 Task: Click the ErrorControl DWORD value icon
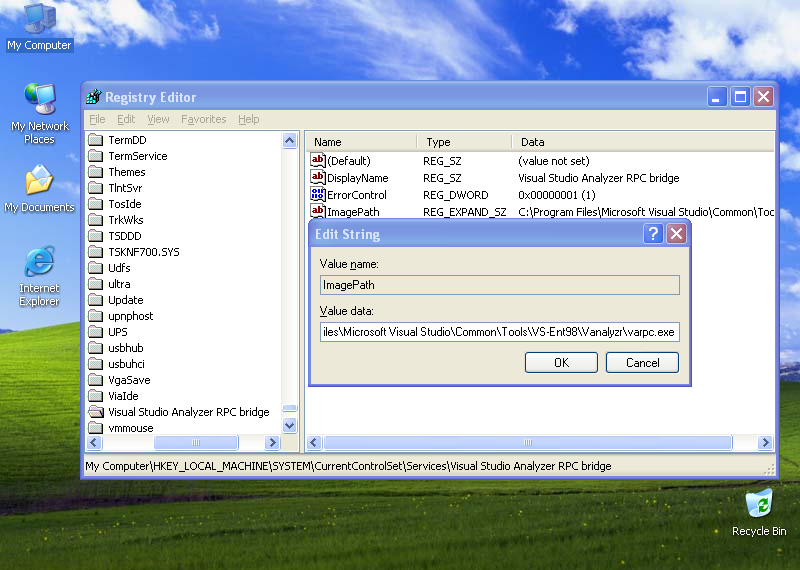point(317,194)
